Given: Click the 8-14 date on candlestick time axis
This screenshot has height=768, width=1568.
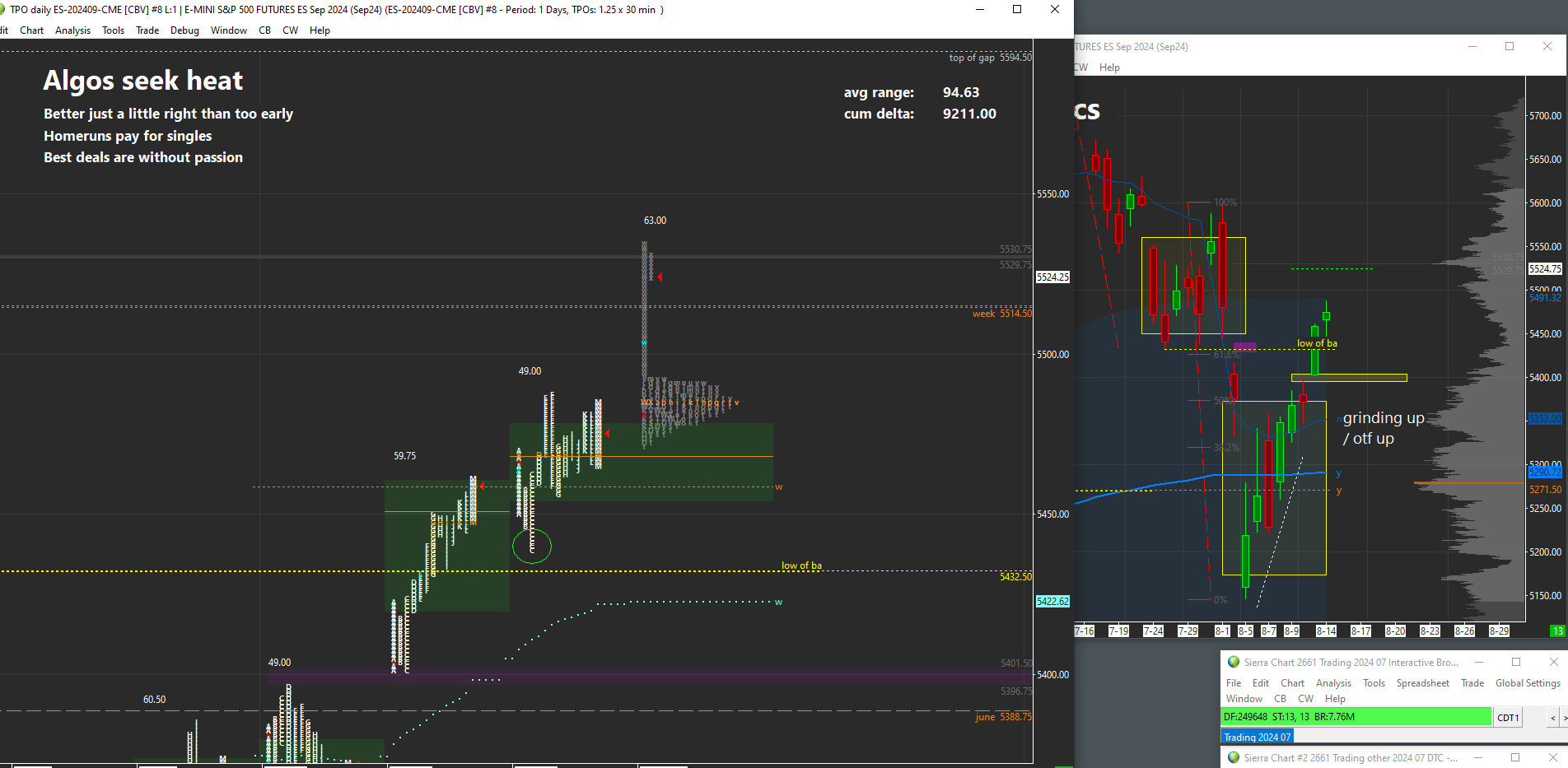Looking at the screenshot, I should click(1326, 631).
